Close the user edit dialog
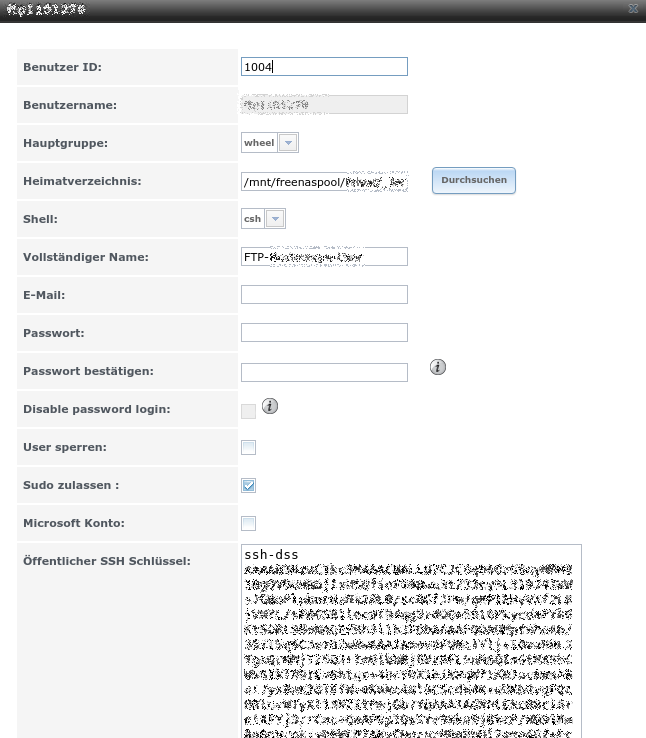 coord(633,8)
